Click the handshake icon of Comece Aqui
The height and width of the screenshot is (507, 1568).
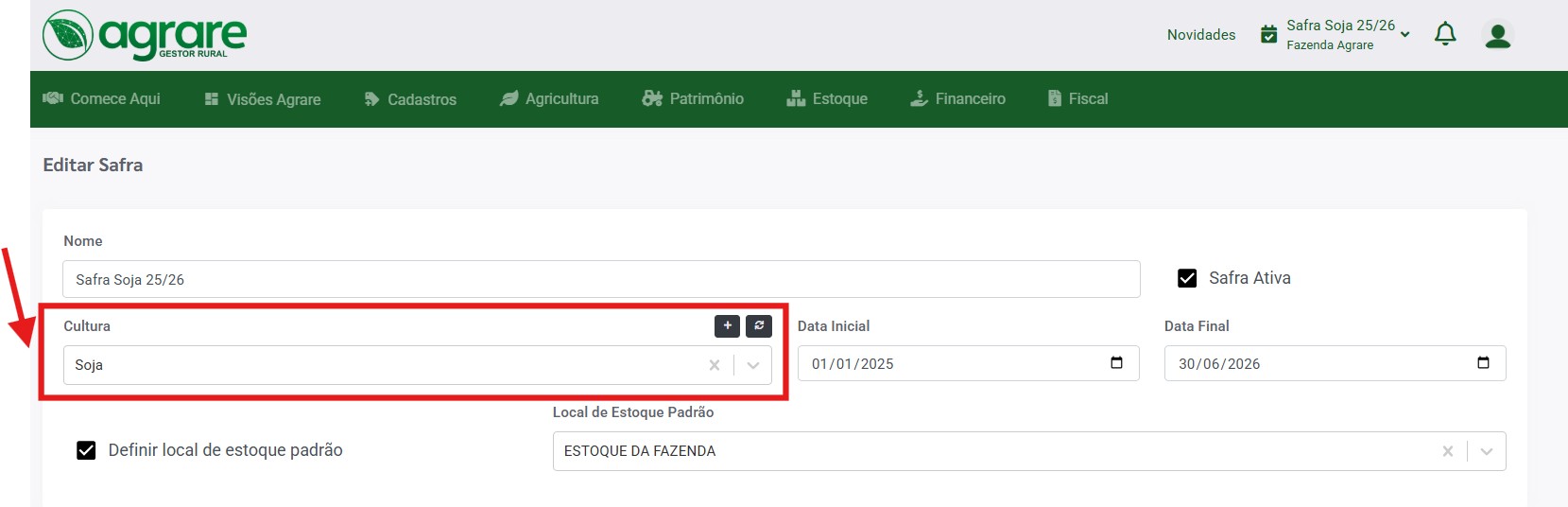(x=53, y=98)
